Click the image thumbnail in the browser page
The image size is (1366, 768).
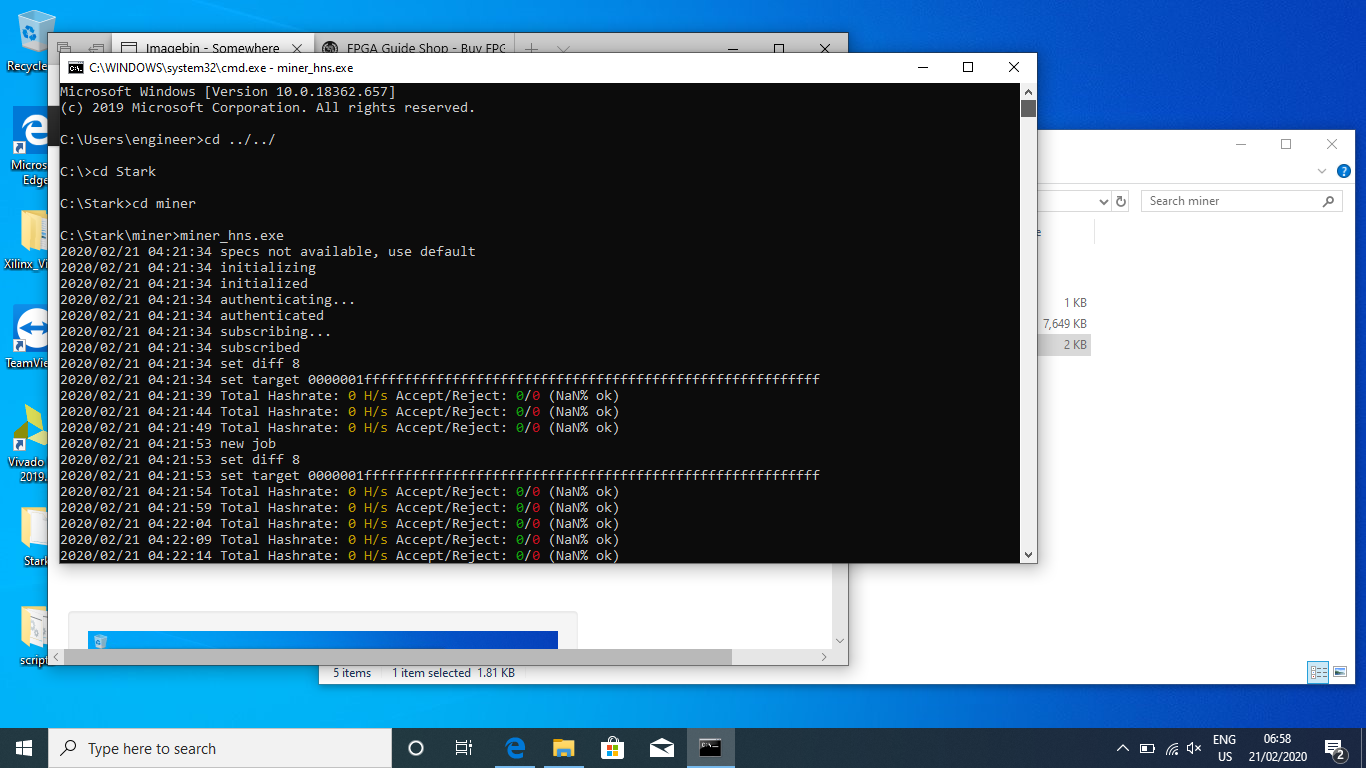coord(322,640)
